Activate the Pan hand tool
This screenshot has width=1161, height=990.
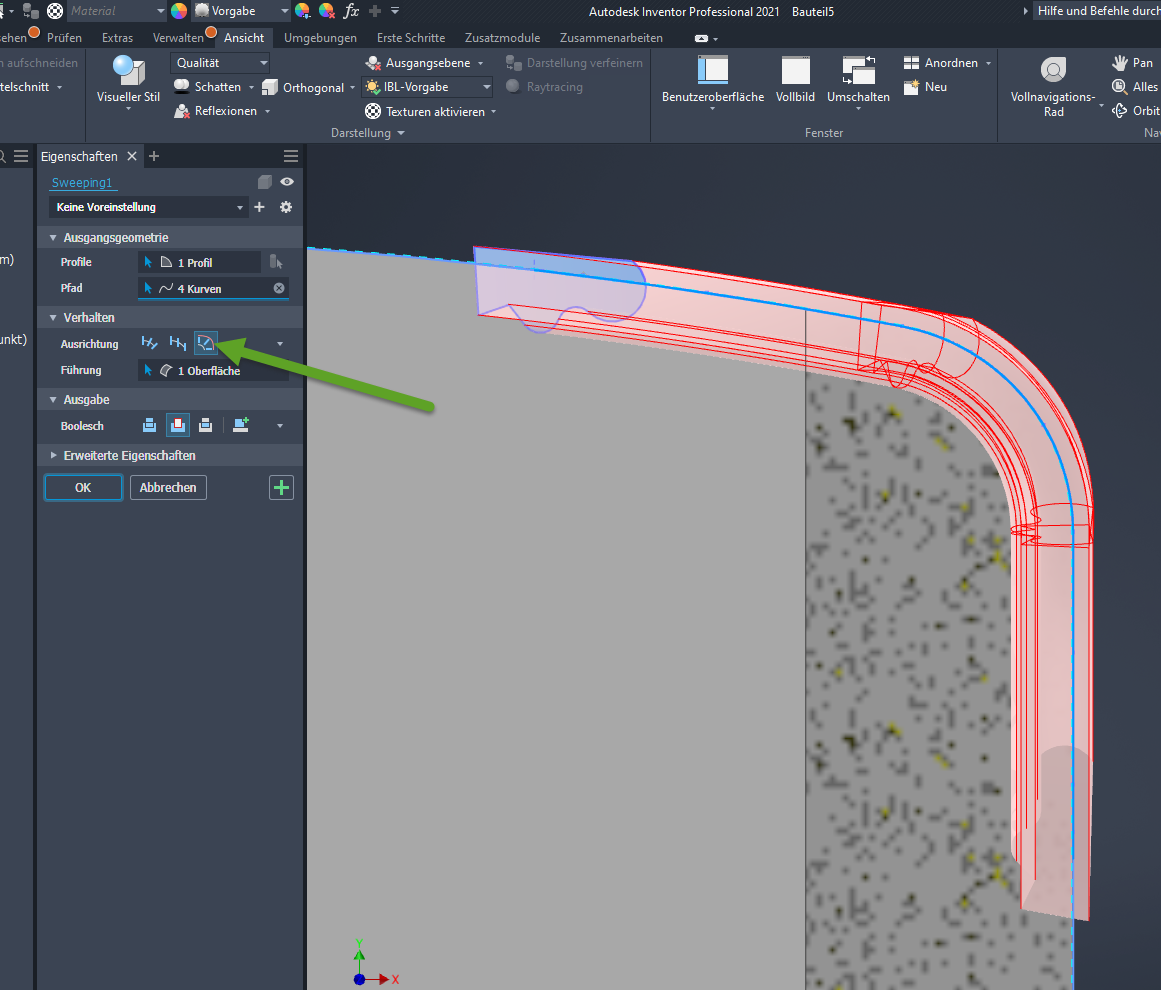tap(1120, 62)
